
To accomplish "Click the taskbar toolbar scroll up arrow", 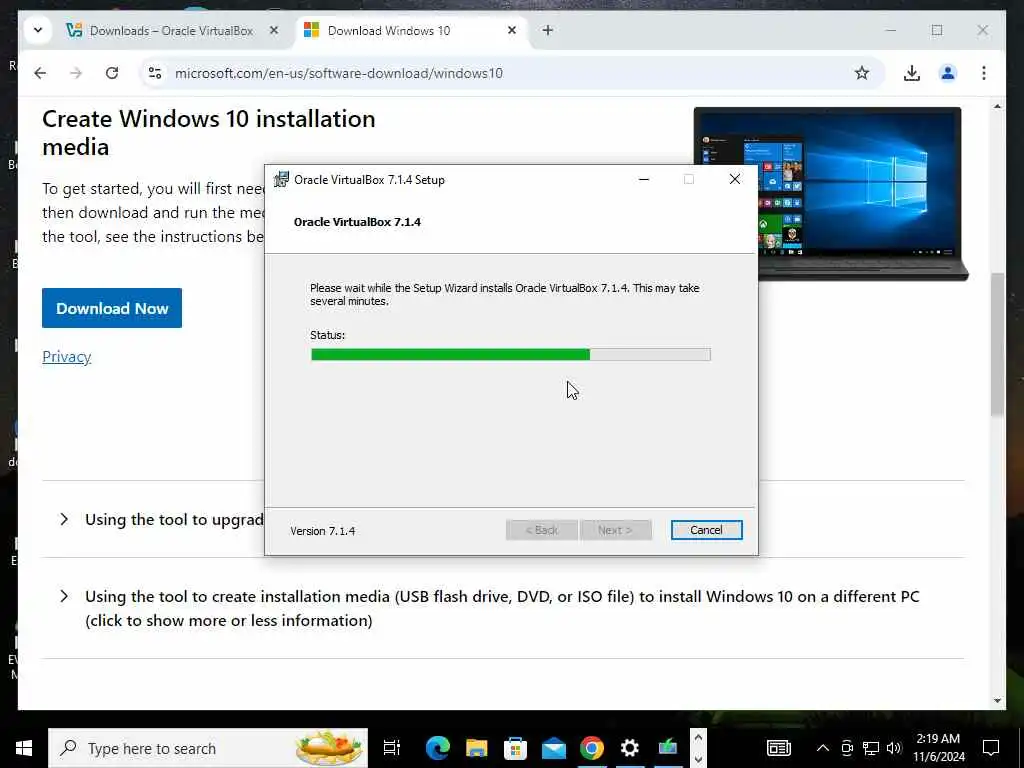I will point(698,737).
